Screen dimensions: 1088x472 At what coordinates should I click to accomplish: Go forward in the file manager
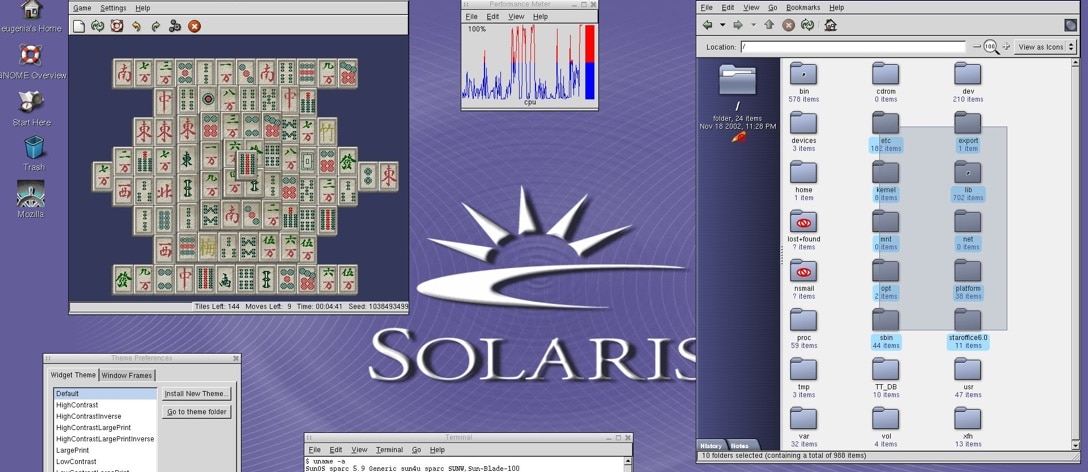pyautogui.click(x=738, y=25)
